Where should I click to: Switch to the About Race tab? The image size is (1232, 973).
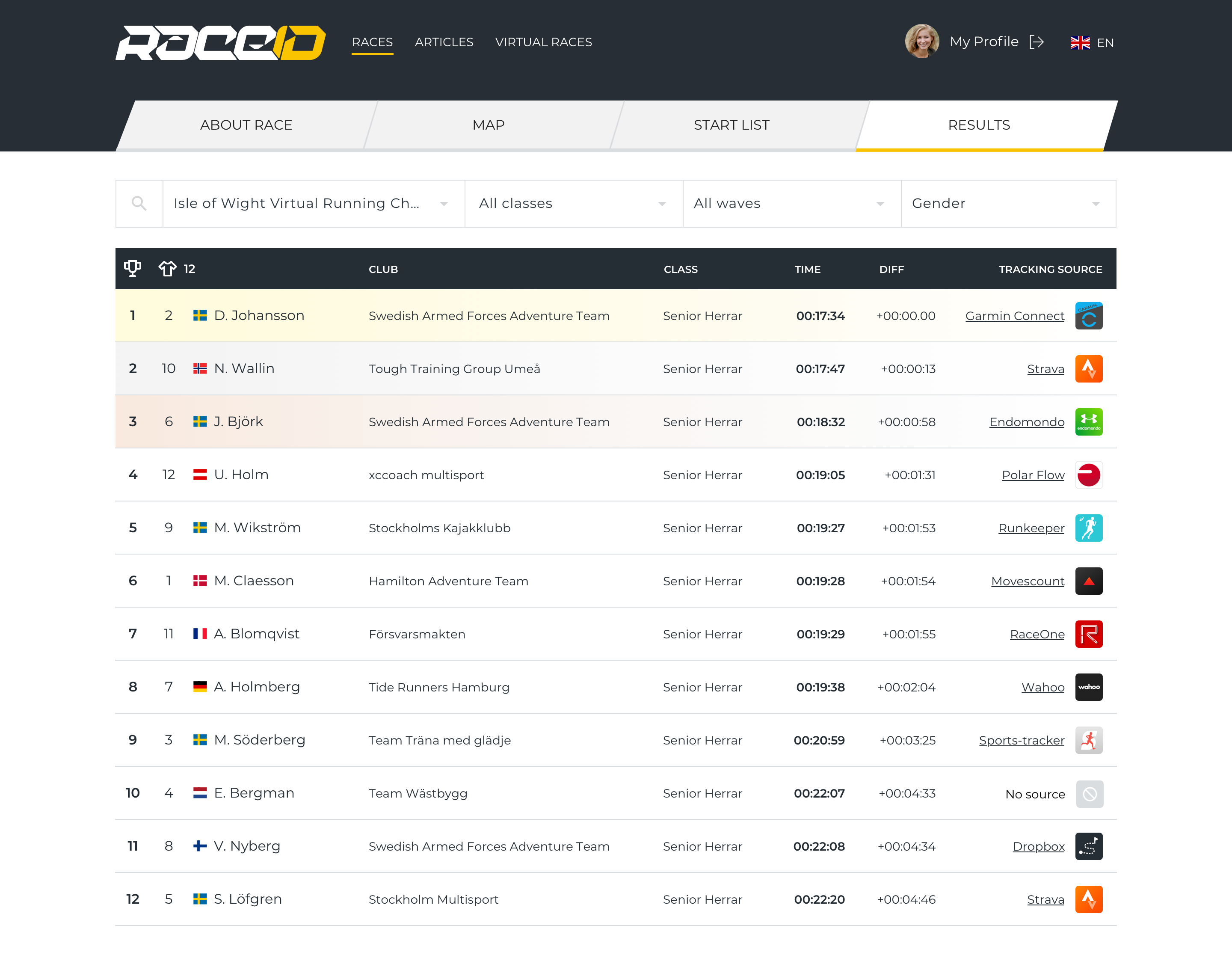(245, 124)
